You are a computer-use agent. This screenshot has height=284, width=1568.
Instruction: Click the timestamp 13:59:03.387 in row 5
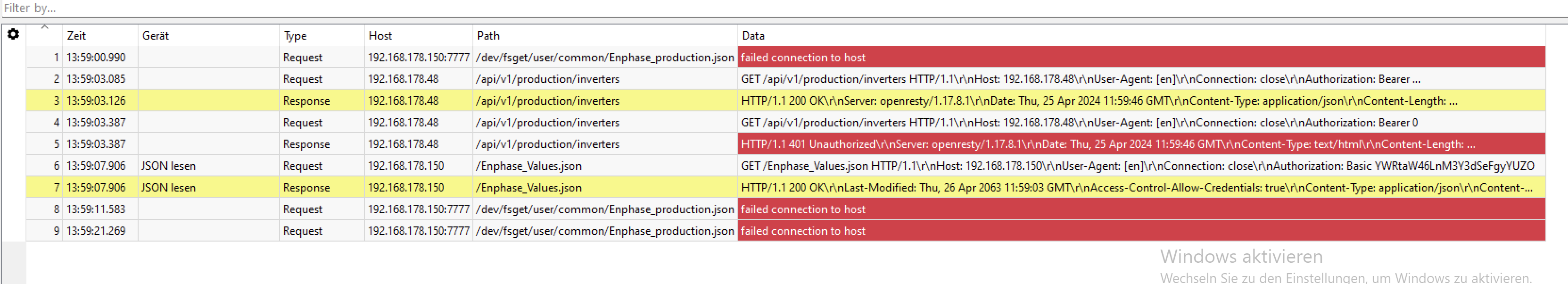pos(96,144)
